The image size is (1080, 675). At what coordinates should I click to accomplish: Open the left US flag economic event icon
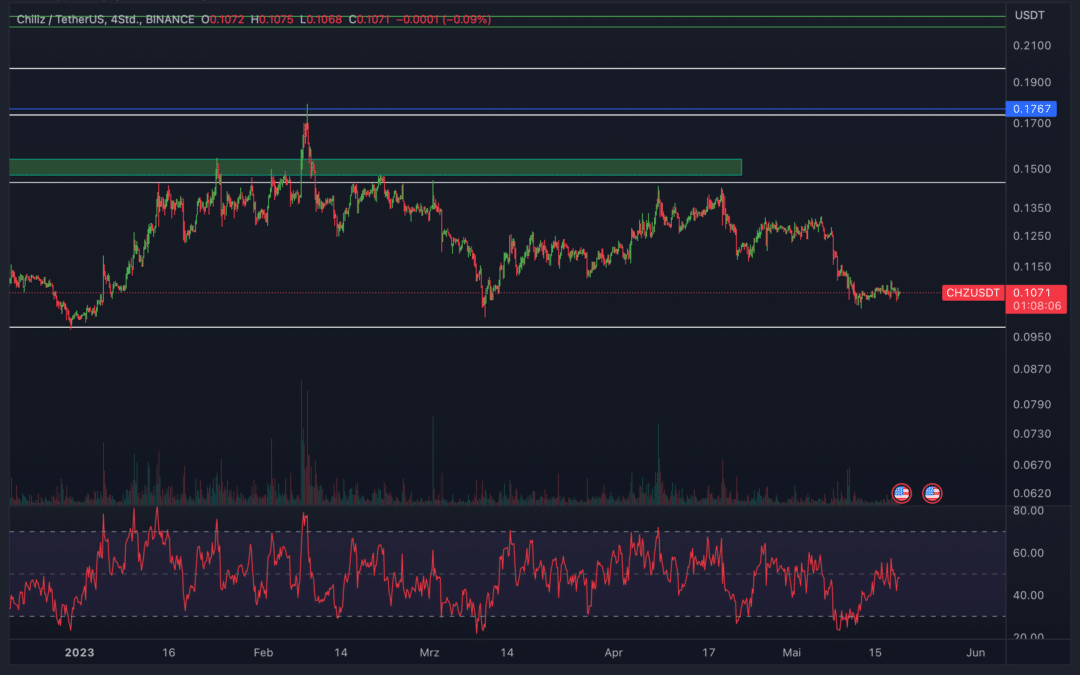[x=902, y=493]
